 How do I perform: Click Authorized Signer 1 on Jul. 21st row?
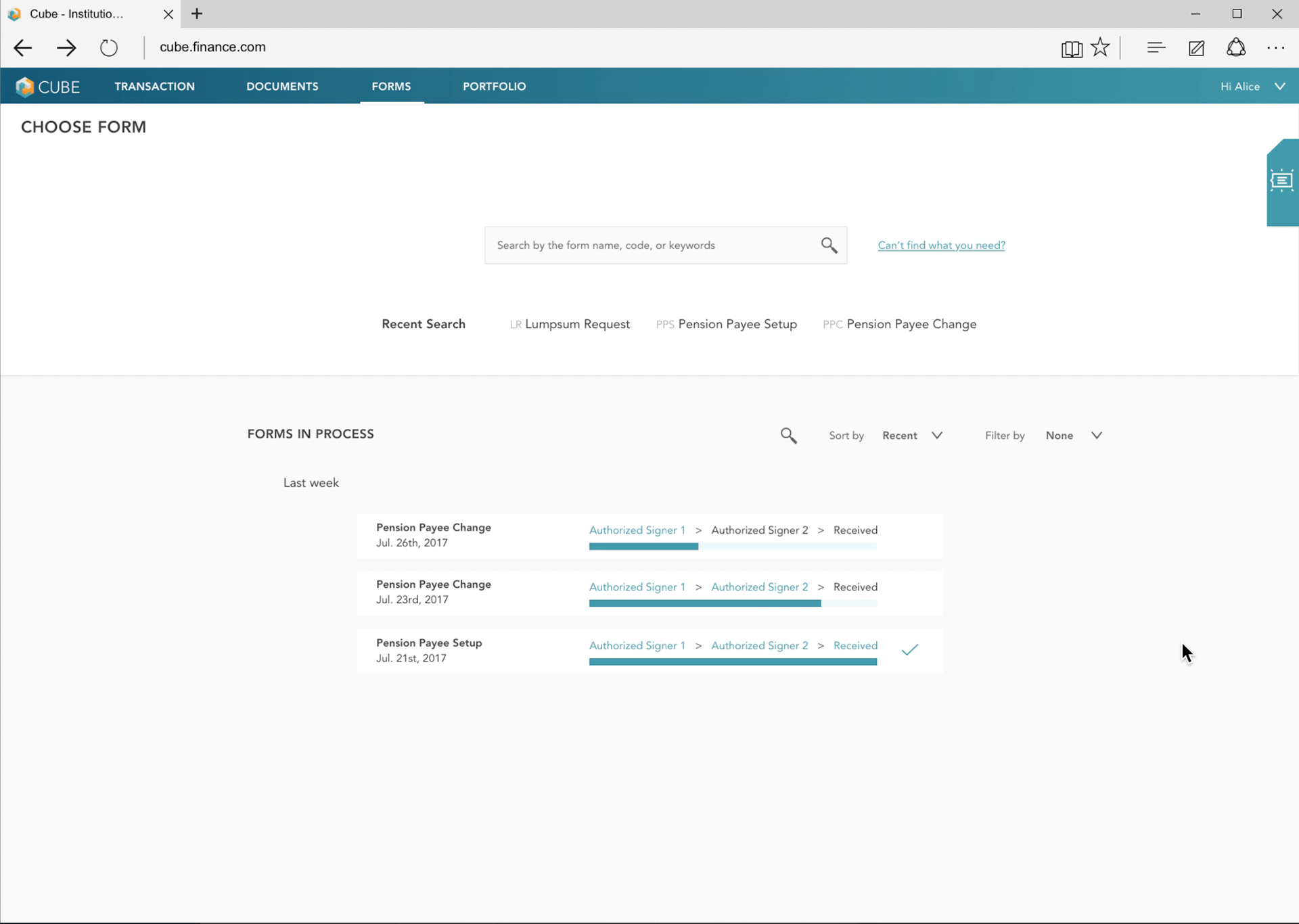(637, 646)
